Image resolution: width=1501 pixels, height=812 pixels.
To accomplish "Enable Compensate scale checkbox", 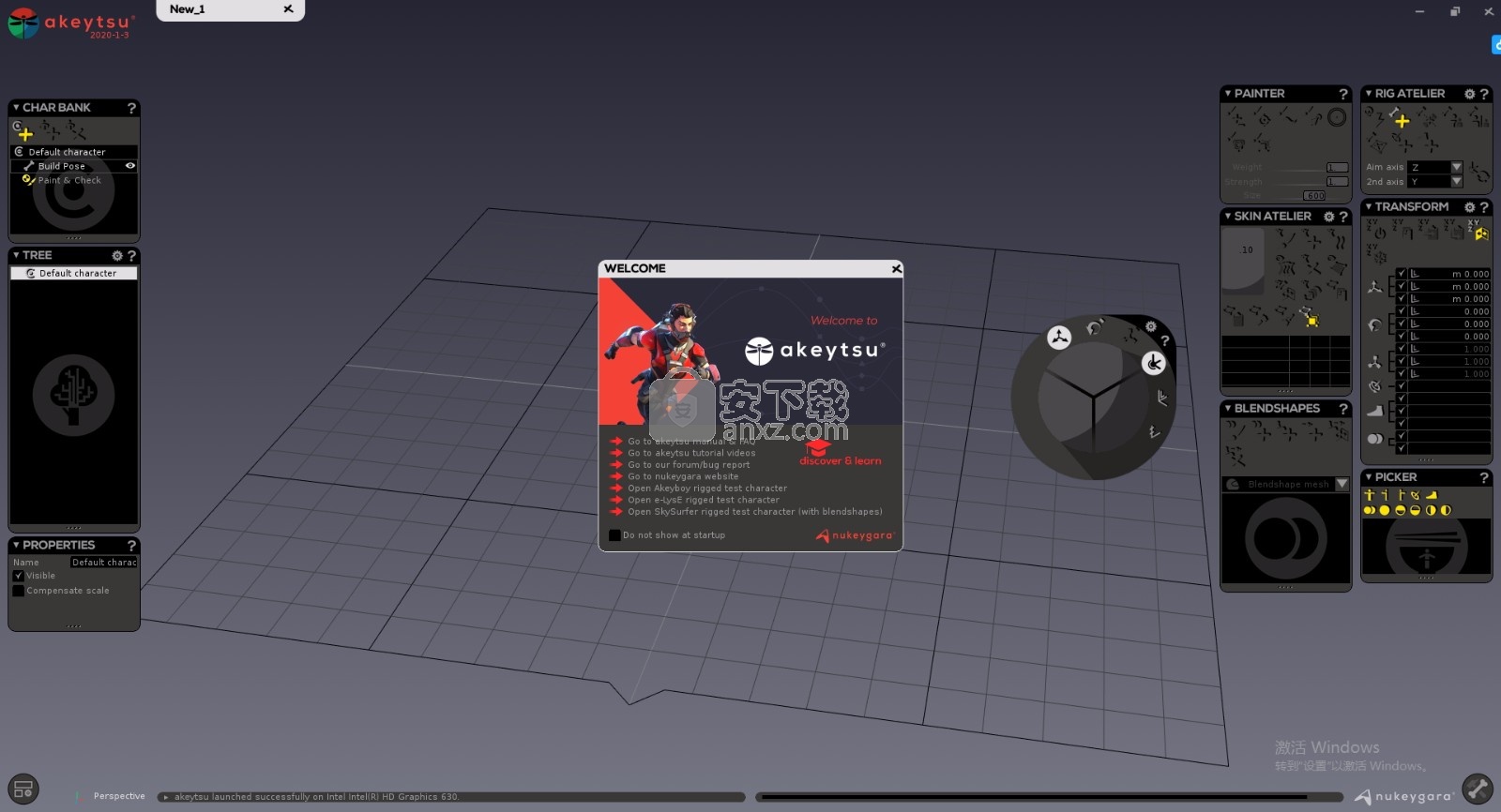I will click(x=18, y=591).
